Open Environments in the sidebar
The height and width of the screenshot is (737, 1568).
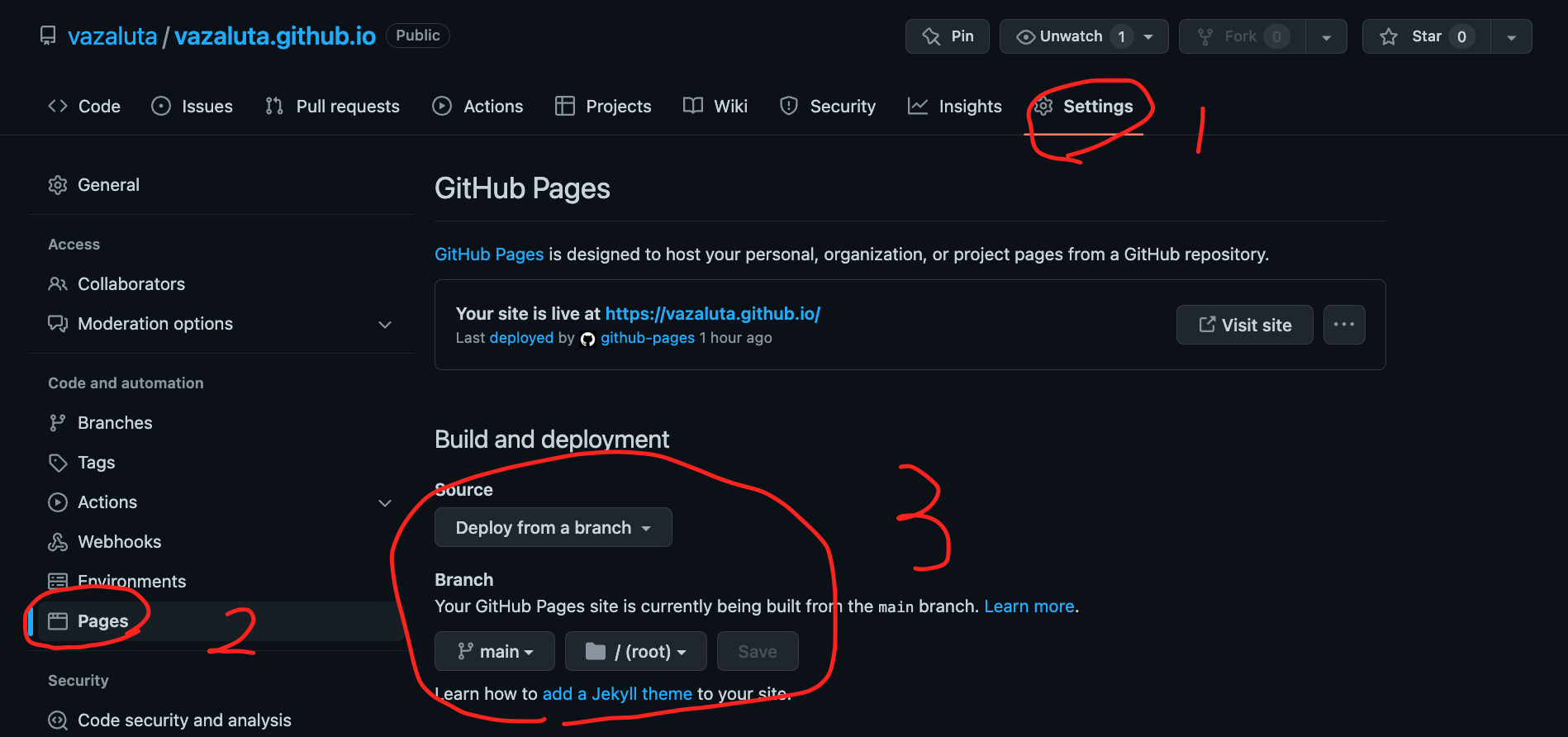[221, 582]
